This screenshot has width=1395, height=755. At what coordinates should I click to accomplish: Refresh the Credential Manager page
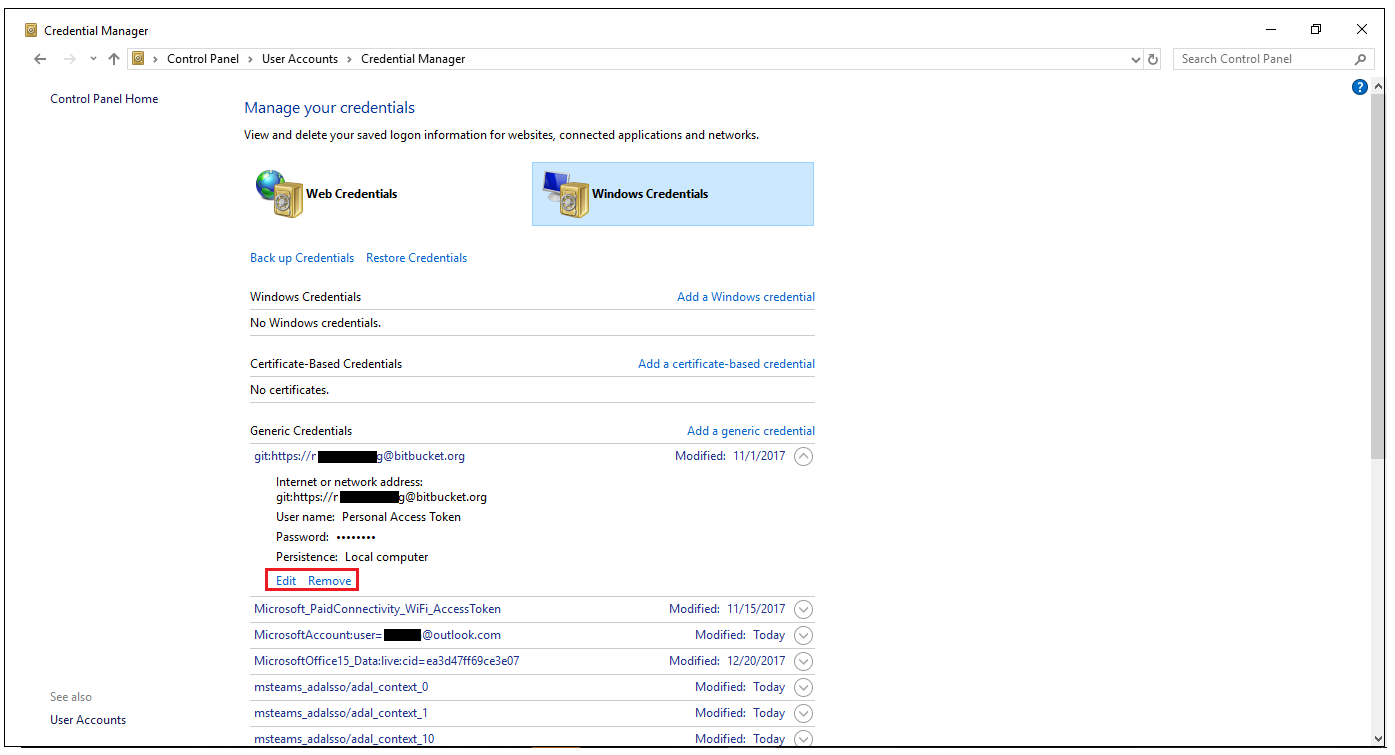tap(1153, 59)
